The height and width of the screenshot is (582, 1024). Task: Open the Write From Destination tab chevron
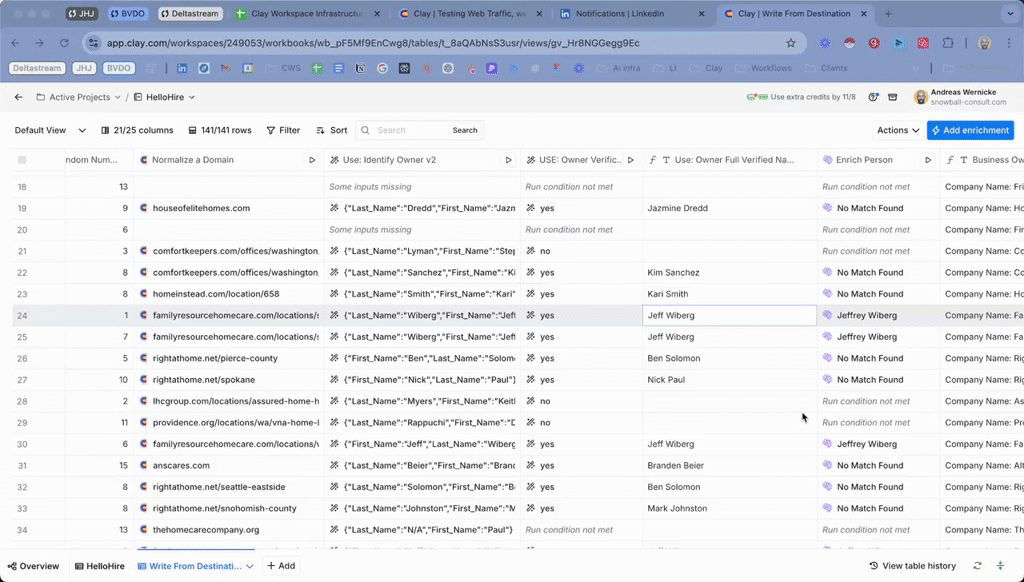click(x=250, y=566)
